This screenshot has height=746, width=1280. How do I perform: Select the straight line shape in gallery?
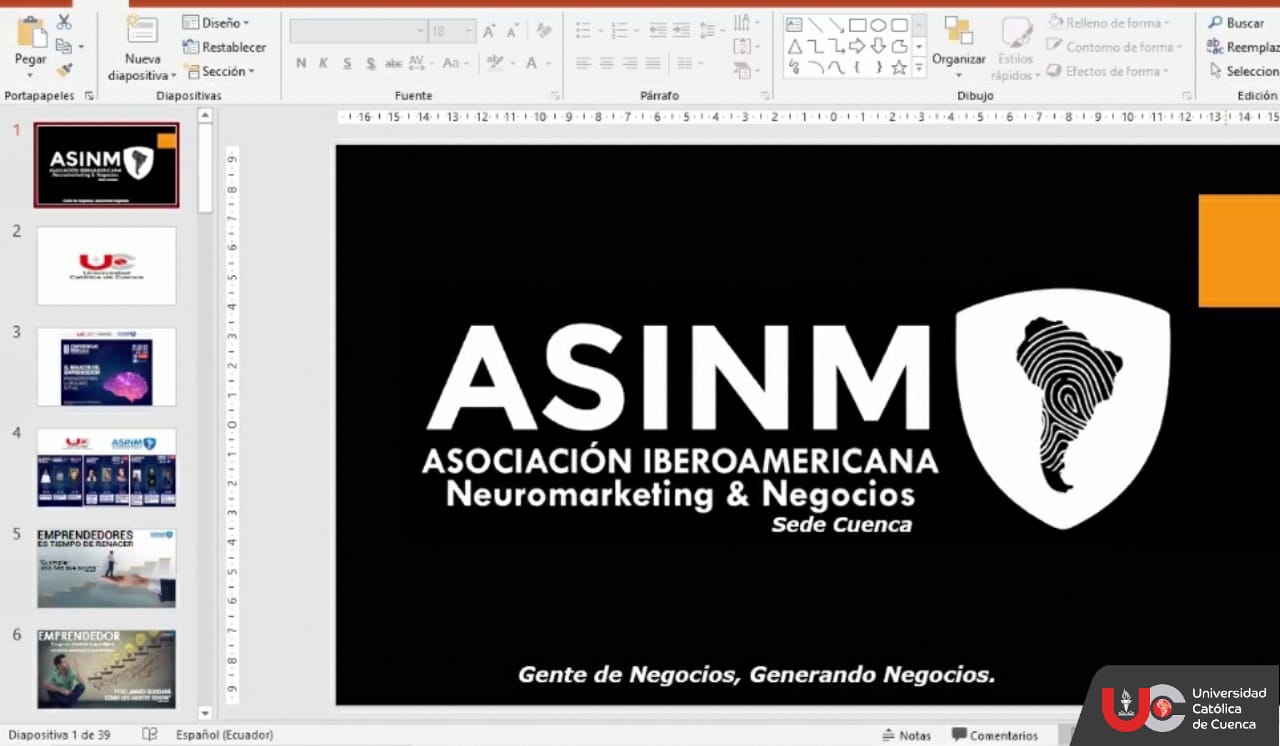(815, 25)
